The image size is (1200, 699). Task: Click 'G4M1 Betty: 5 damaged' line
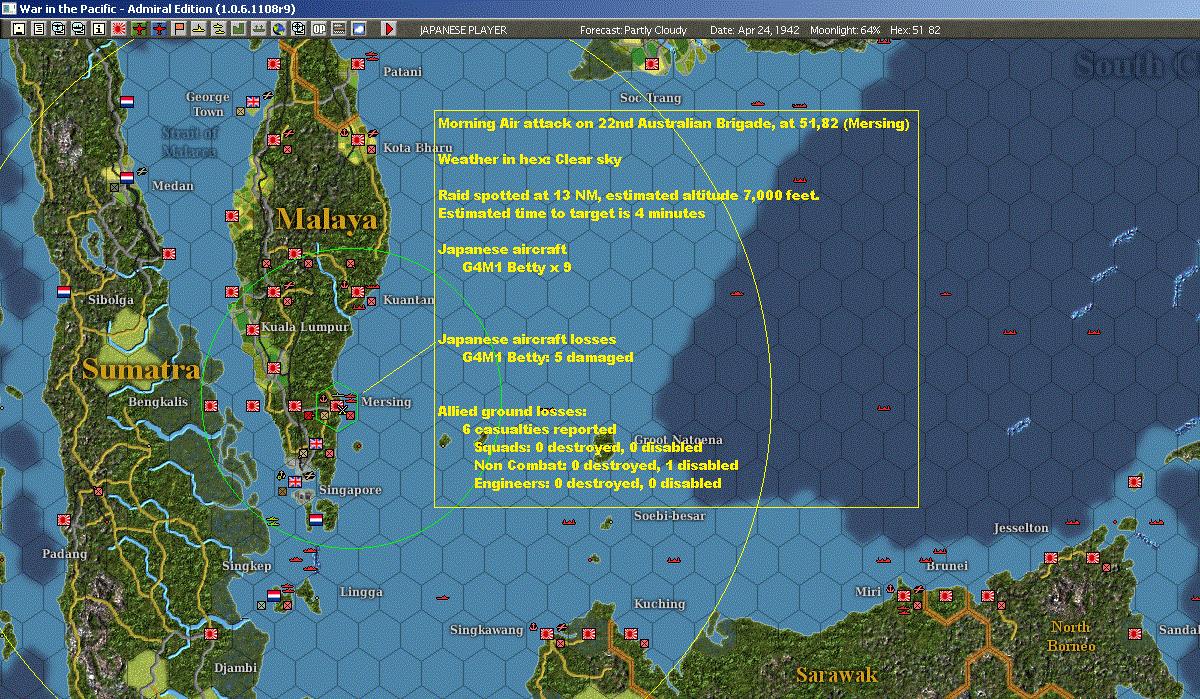pos(548,357)
